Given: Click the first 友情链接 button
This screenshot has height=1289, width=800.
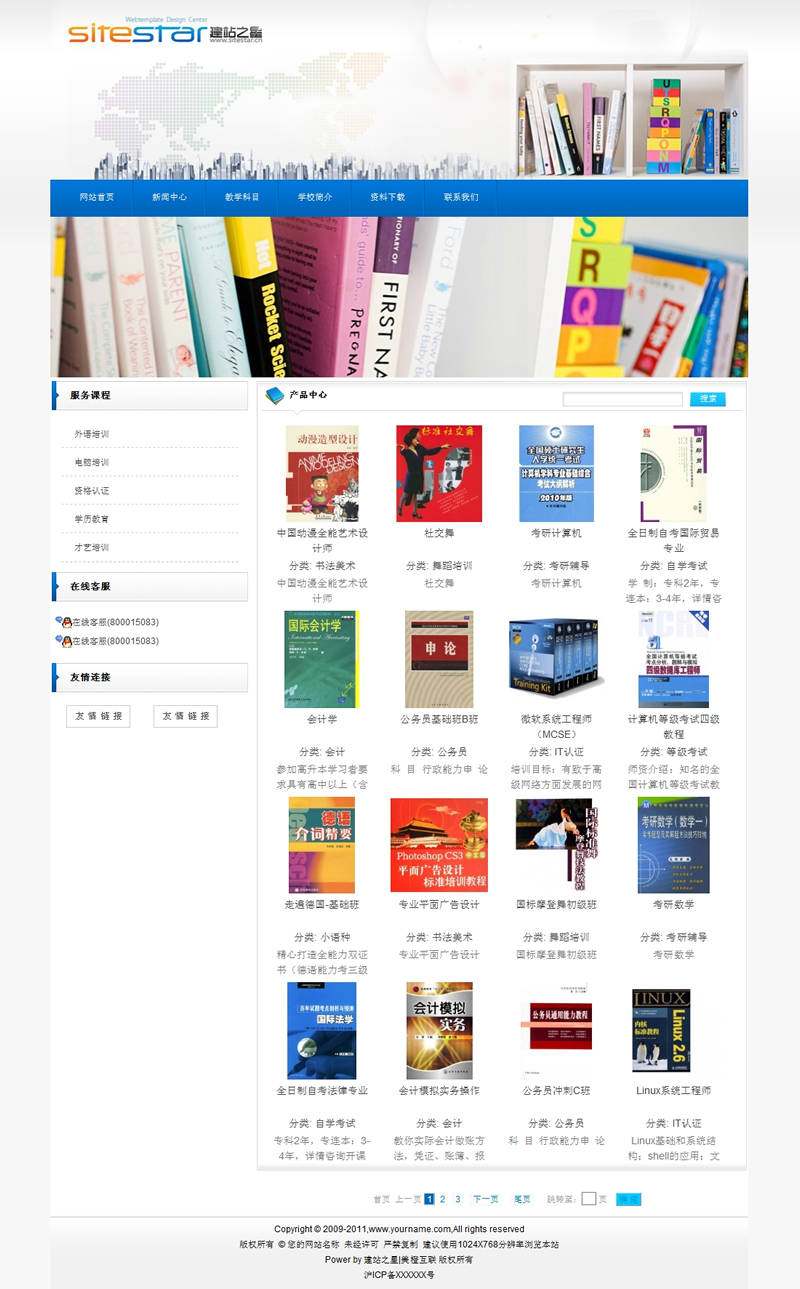Looking at the screenshot, I should 98,716.
